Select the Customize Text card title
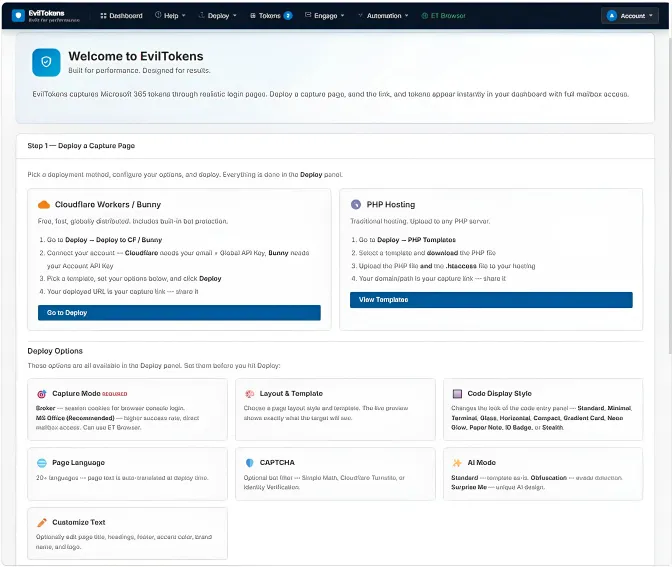The width and height of the screenshot is (672, 567). click(x=79, y=522)
